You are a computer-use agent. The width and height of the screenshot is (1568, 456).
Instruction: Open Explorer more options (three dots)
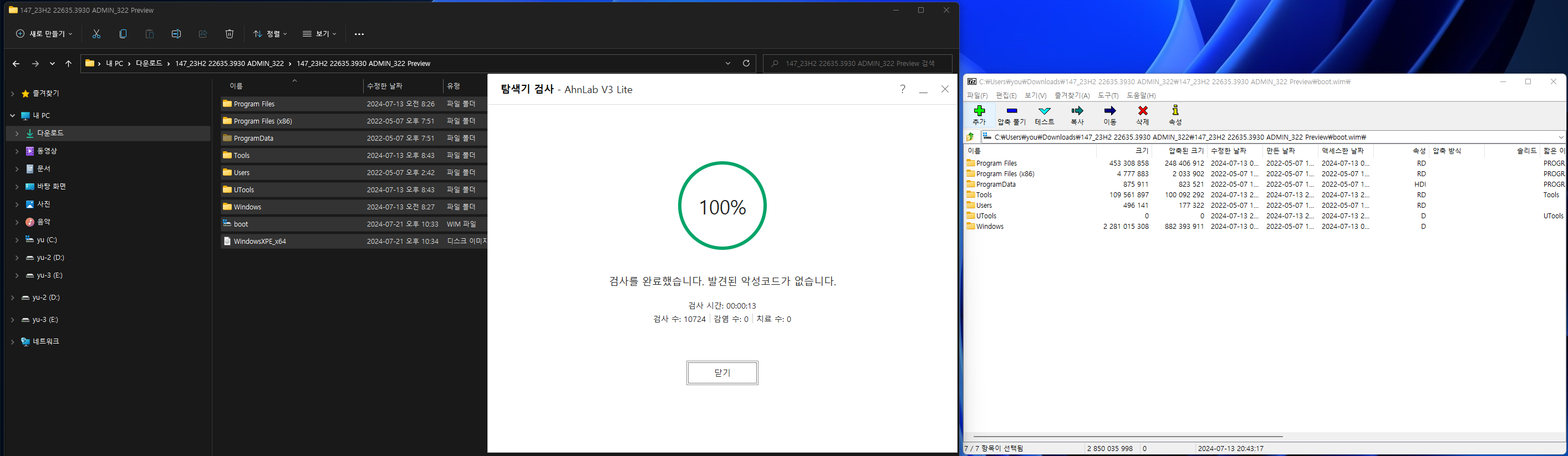click(x=359, y=34)
